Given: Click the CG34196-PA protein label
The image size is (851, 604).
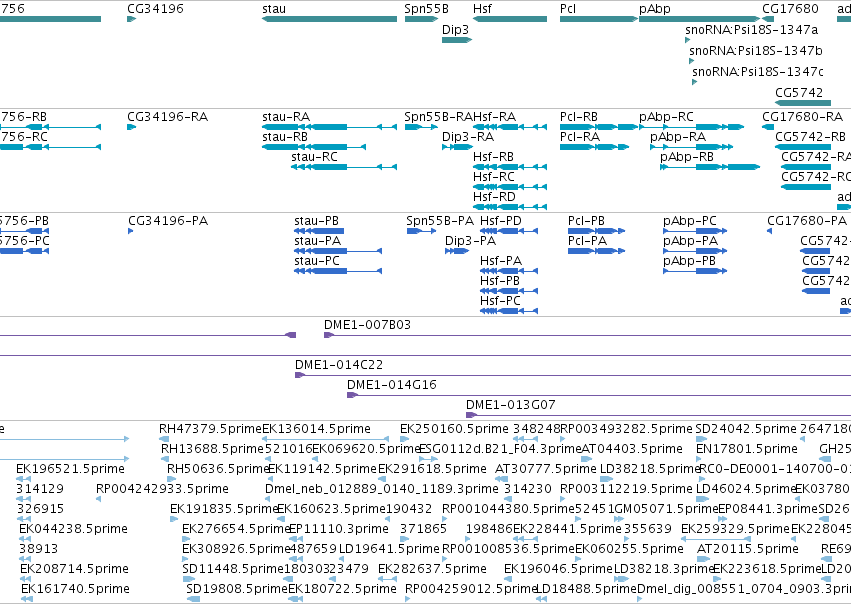Looking at the screenshot, I should (x=168, y=221).
